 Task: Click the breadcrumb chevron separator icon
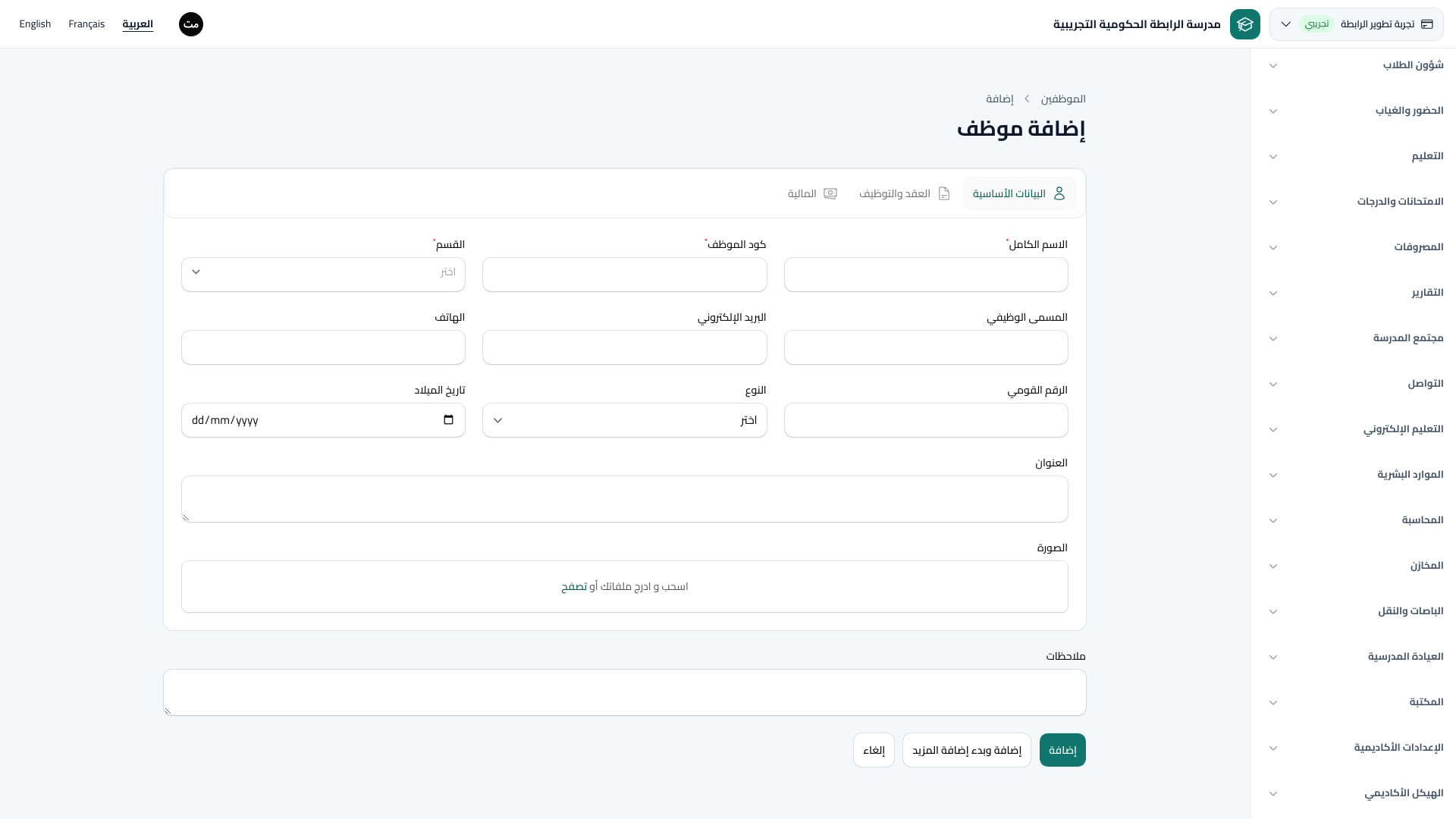1027,99
